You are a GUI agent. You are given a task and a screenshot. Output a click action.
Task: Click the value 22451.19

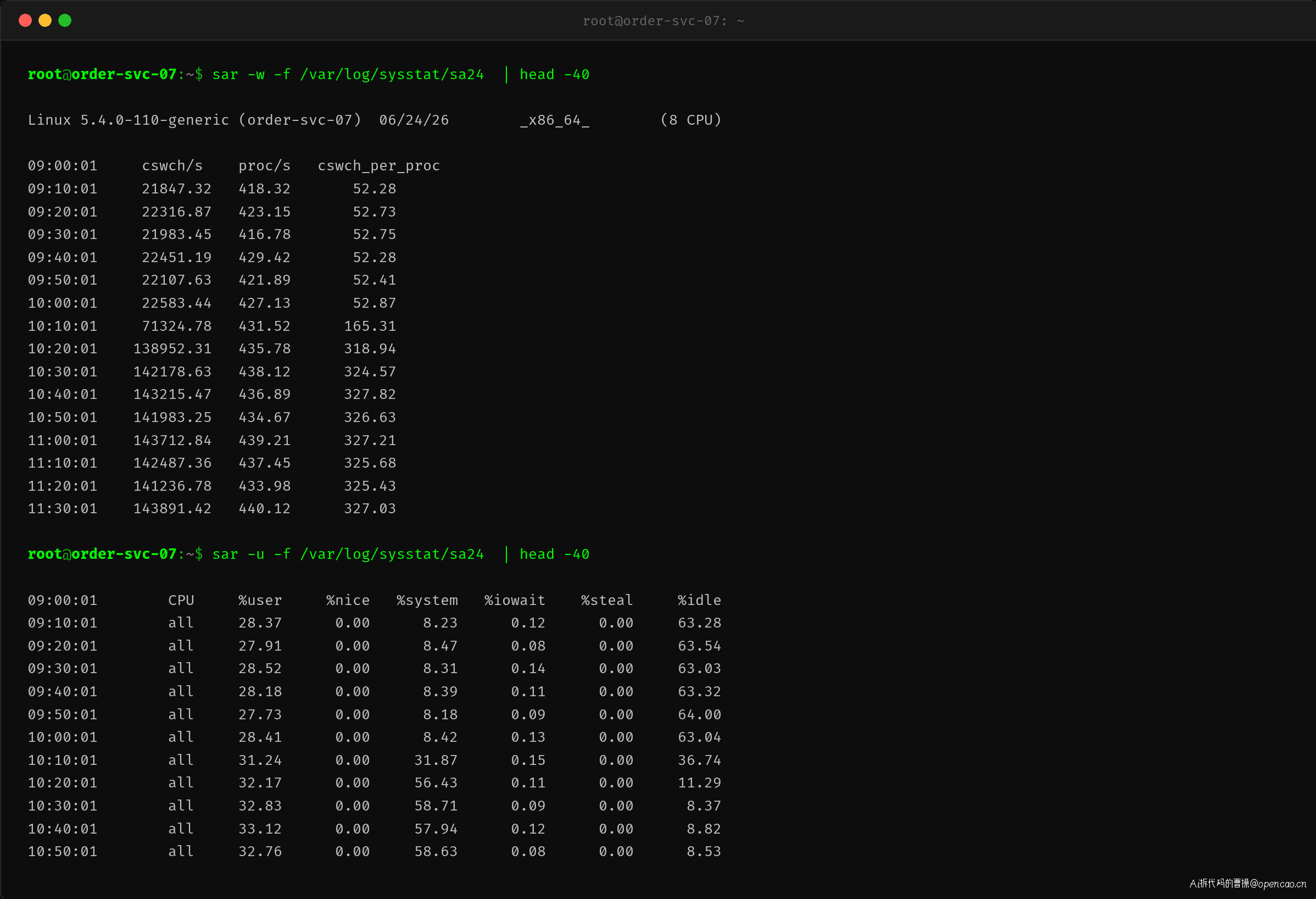(x=177, y=258)
